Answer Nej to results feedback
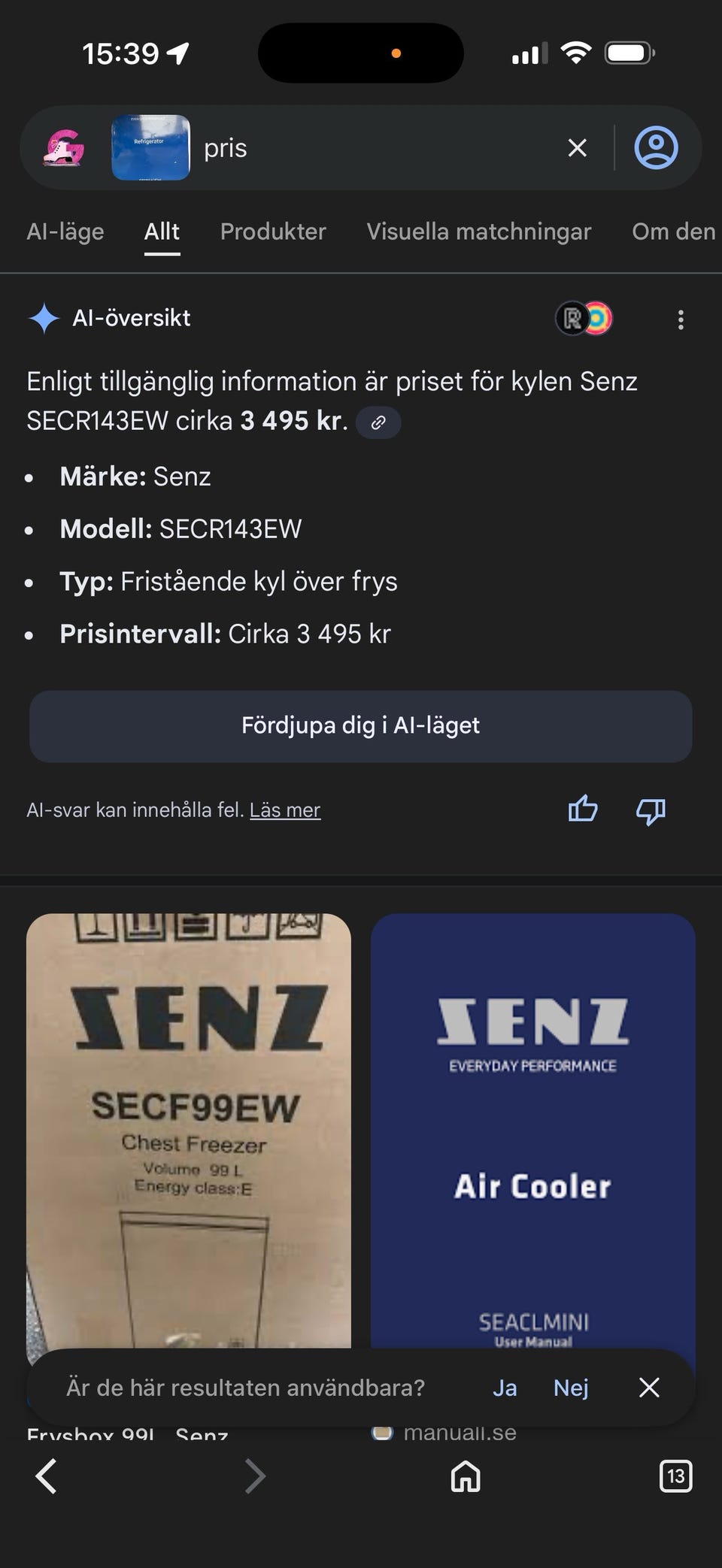Image resolution: width=722 pixels, height=1568 pixels. click(x=571, y=1388)
